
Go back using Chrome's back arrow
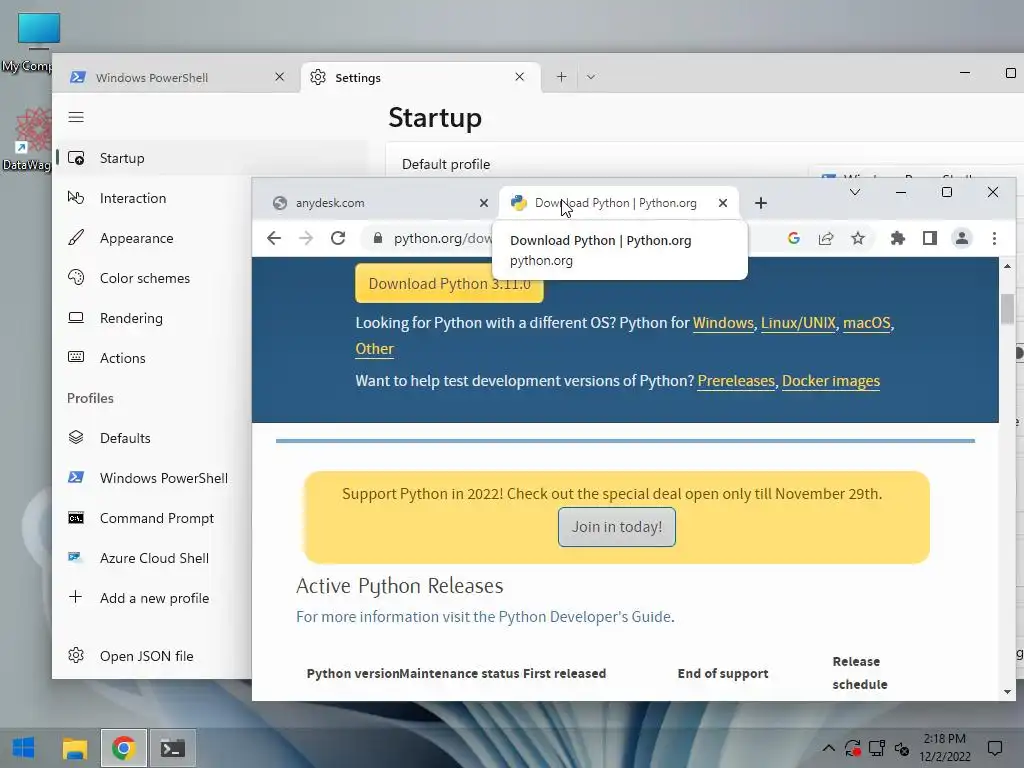(x=274, y=238)
